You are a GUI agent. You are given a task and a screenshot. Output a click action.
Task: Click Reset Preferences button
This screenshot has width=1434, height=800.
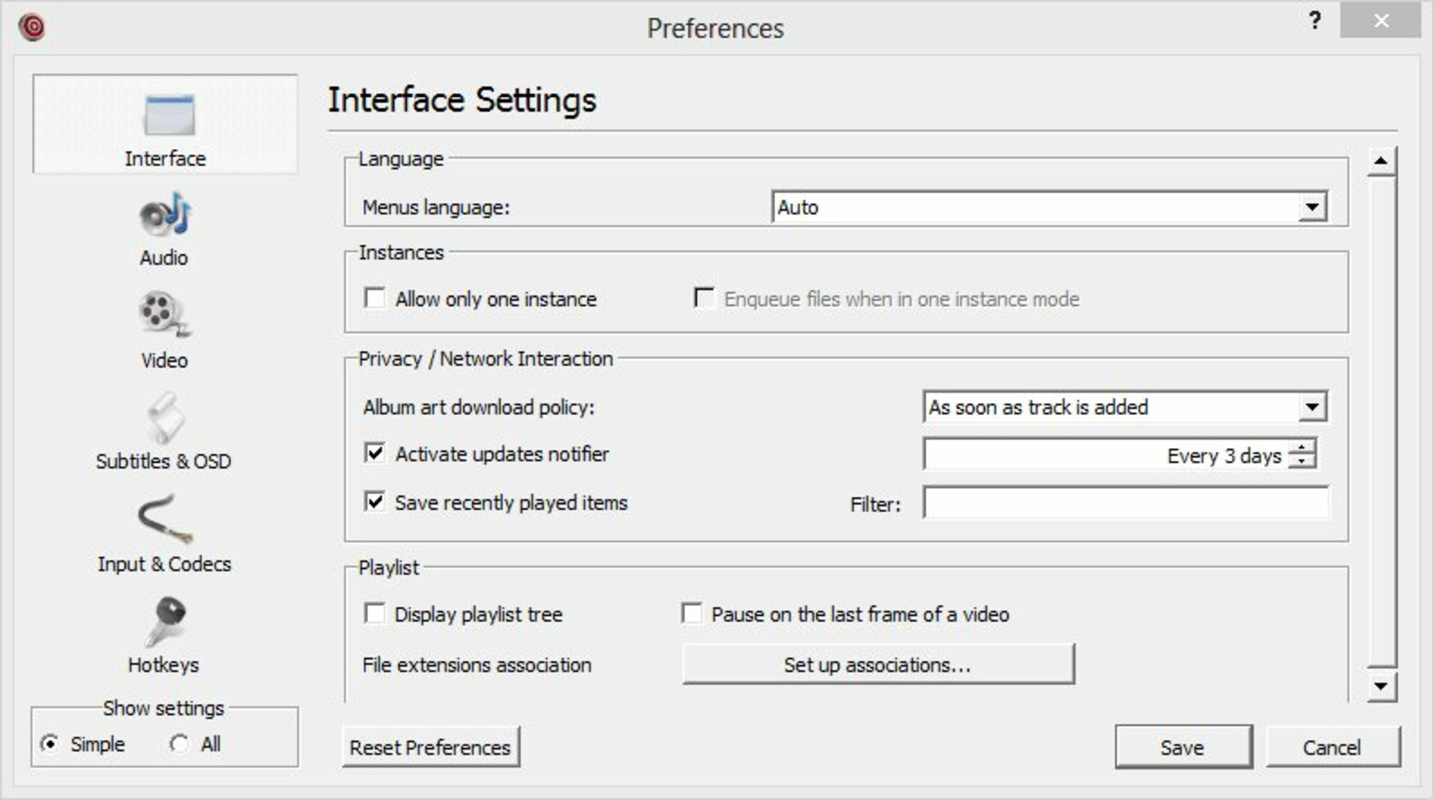[431, 747]
